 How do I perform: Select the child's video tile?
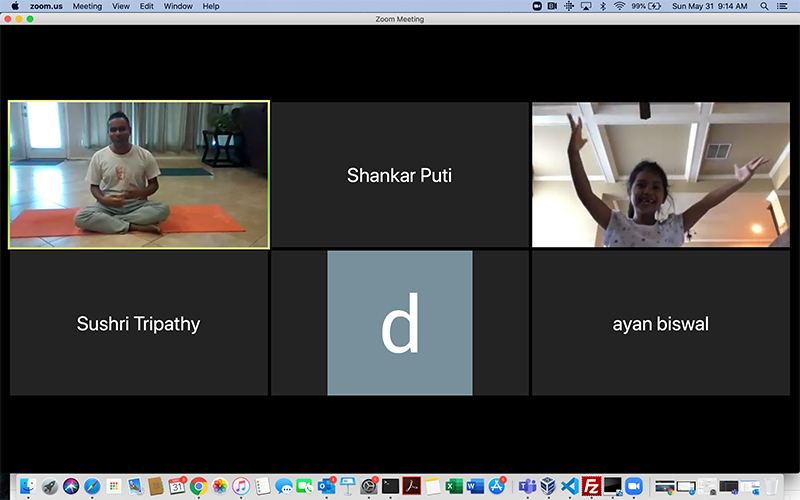[x=661, y=174]
